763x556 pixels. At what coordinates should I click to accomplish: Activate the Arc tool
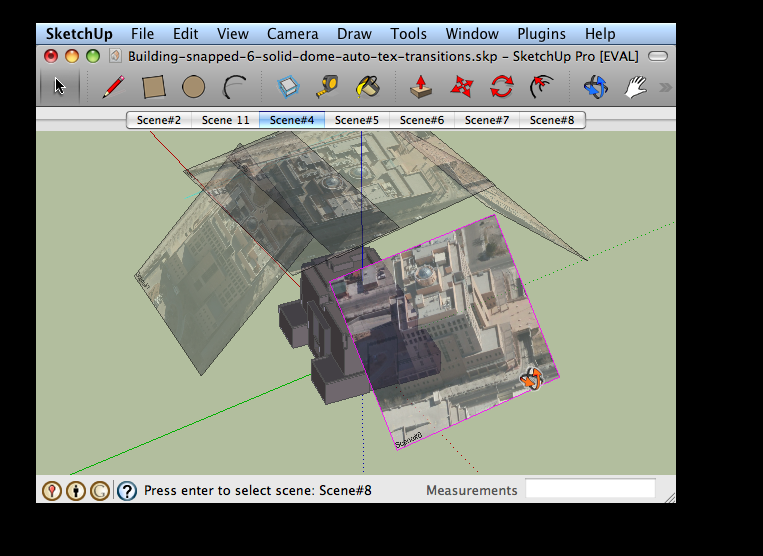pos(234,87)
